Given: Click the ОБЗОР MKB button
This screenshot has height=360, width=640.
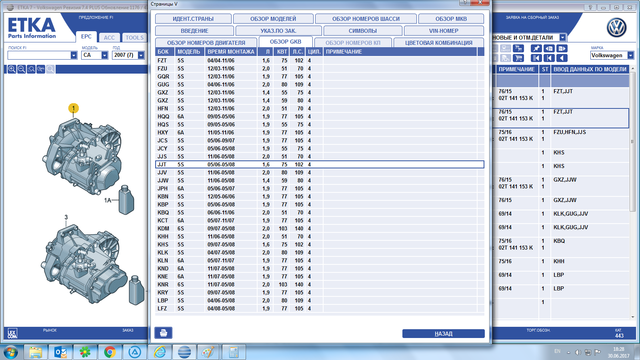Looking at the screenshot, I should click(x=451, y=19).
